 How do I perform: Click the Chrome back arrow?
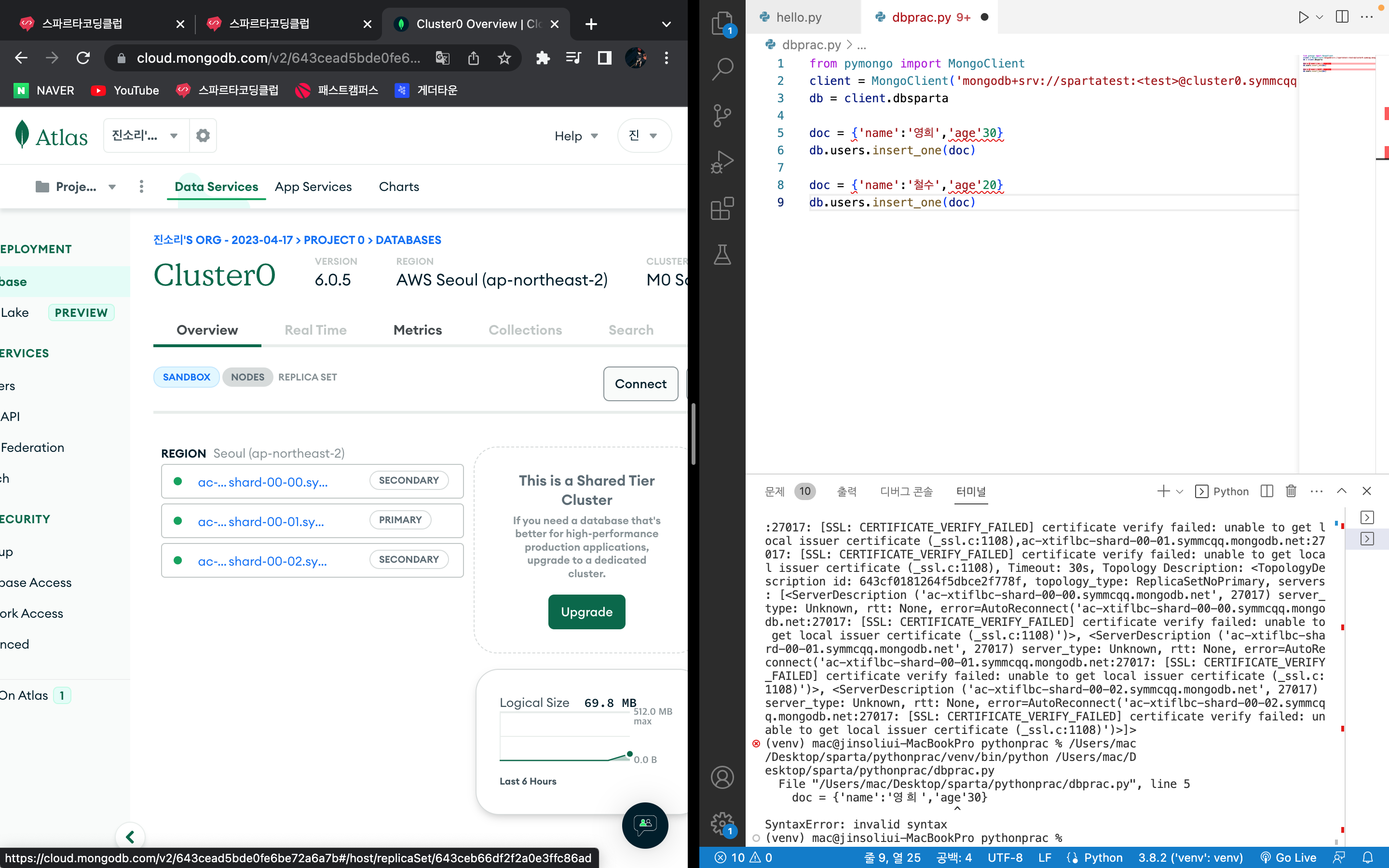point(21,58)
